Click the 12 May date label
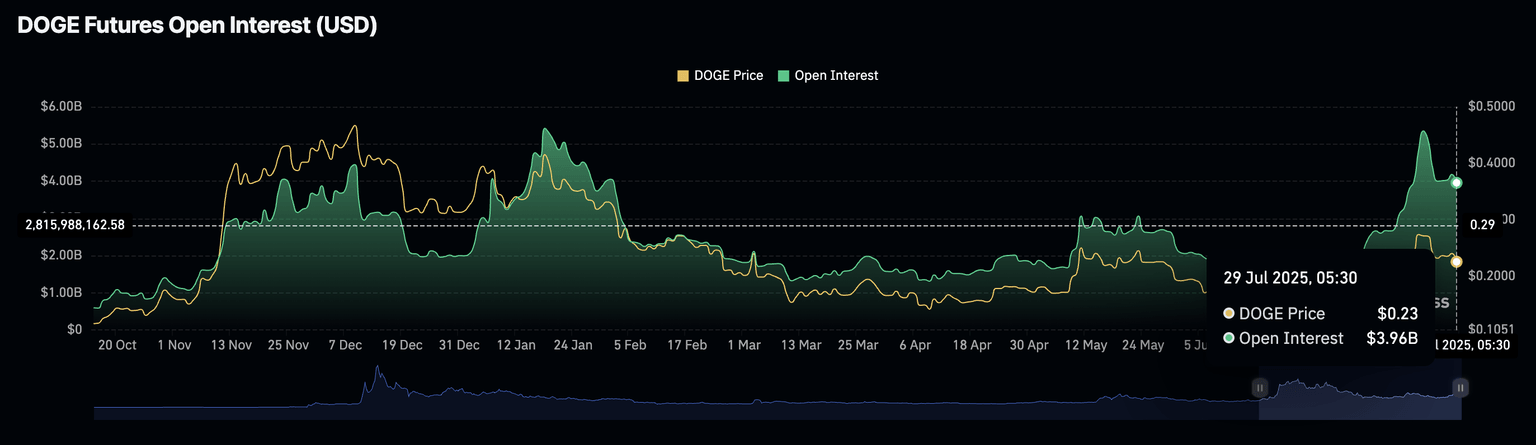 (1086, 345)
